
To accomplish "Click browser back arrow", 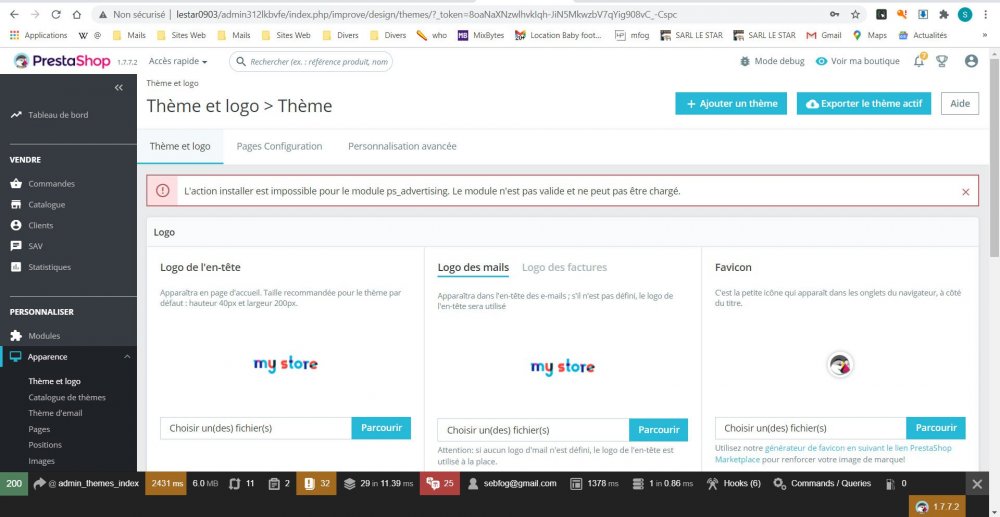I will click(14, 14).
